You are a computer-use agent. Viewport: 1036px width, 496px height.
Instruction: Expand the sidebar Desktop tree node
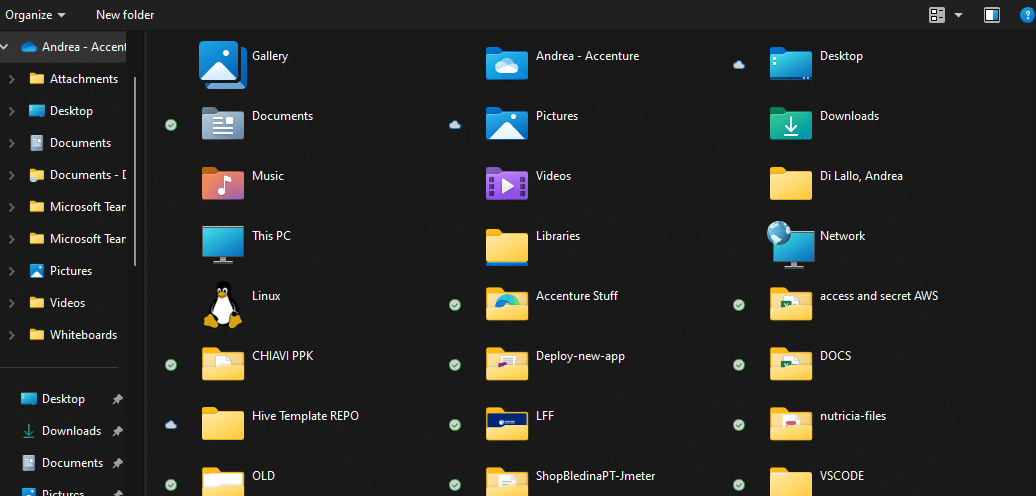(x=11, y=111)
